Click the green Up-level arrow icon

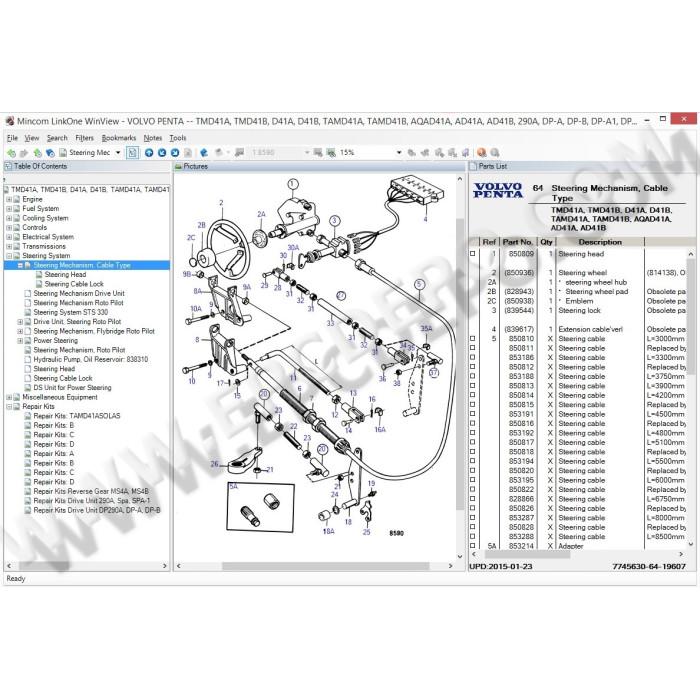(38, 153)
